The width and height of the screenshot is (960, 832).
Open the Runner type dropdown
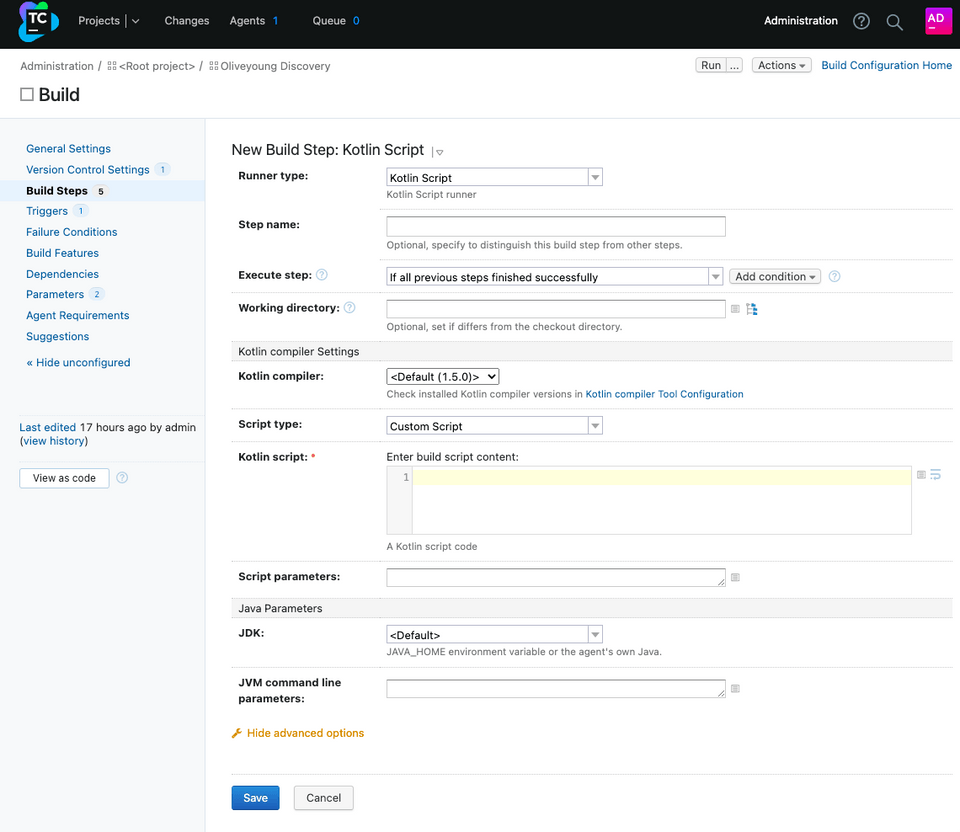click(494, 177)
